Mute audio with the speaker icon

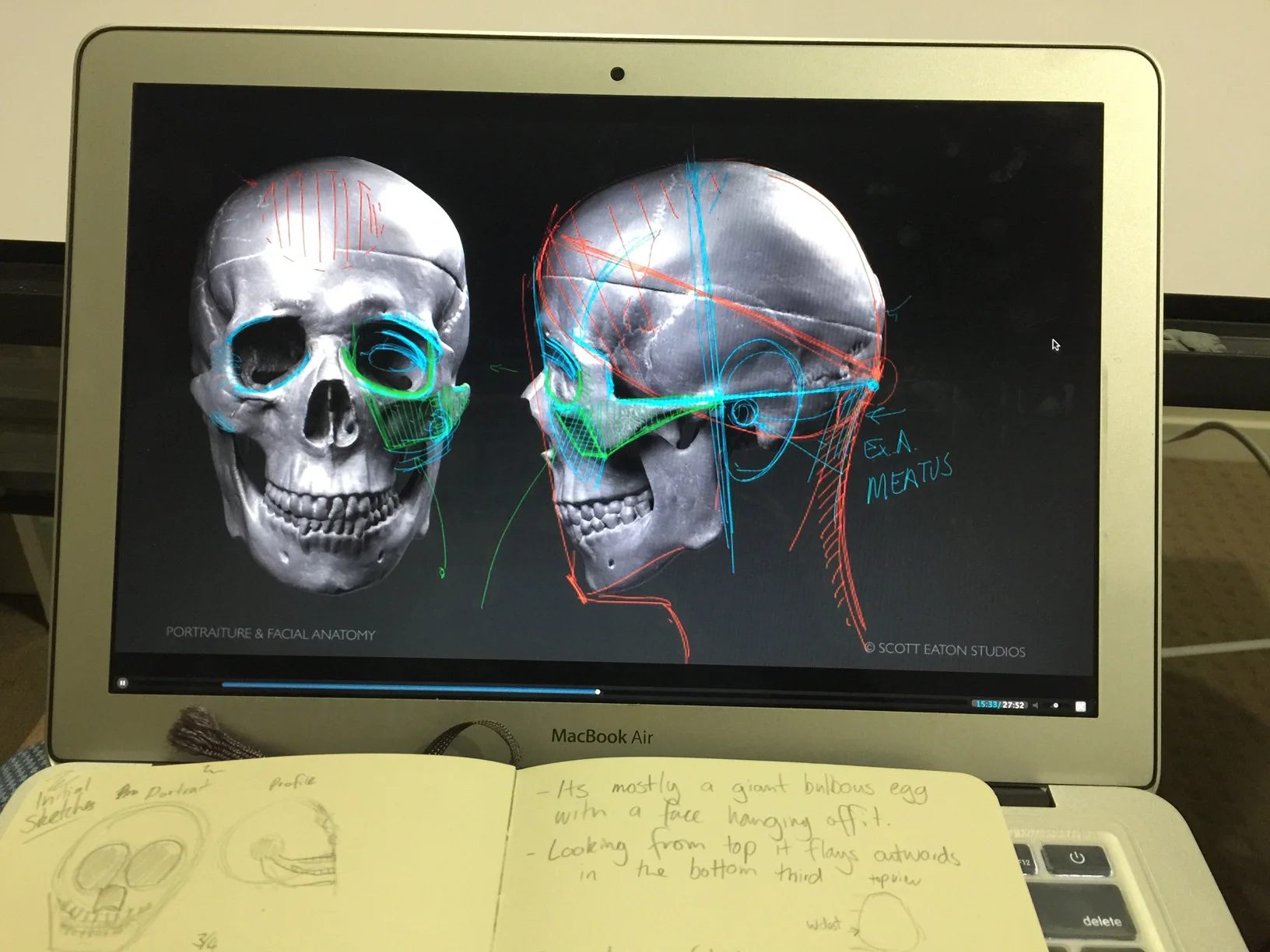(1036, 705)
